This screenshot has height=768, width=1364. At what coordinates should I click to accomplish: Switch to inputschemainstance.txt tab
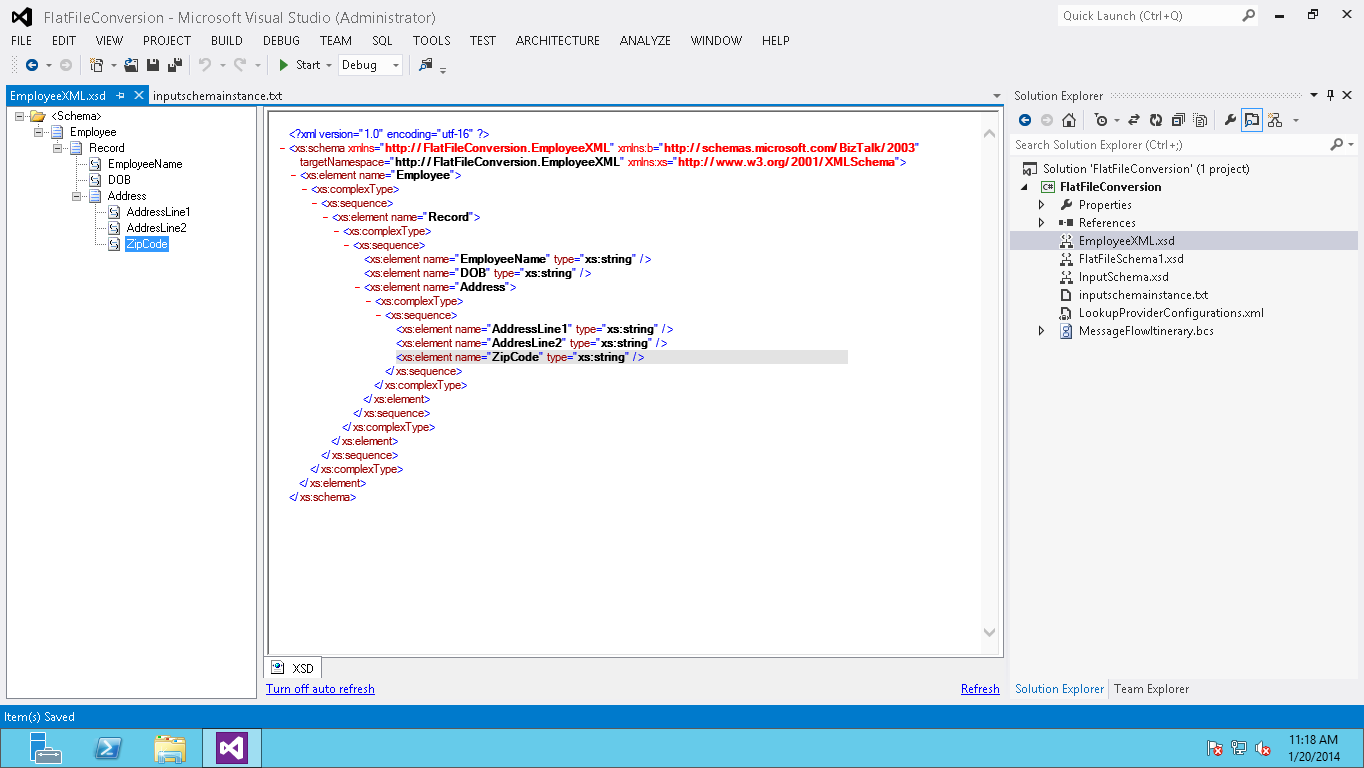(218, 96)
